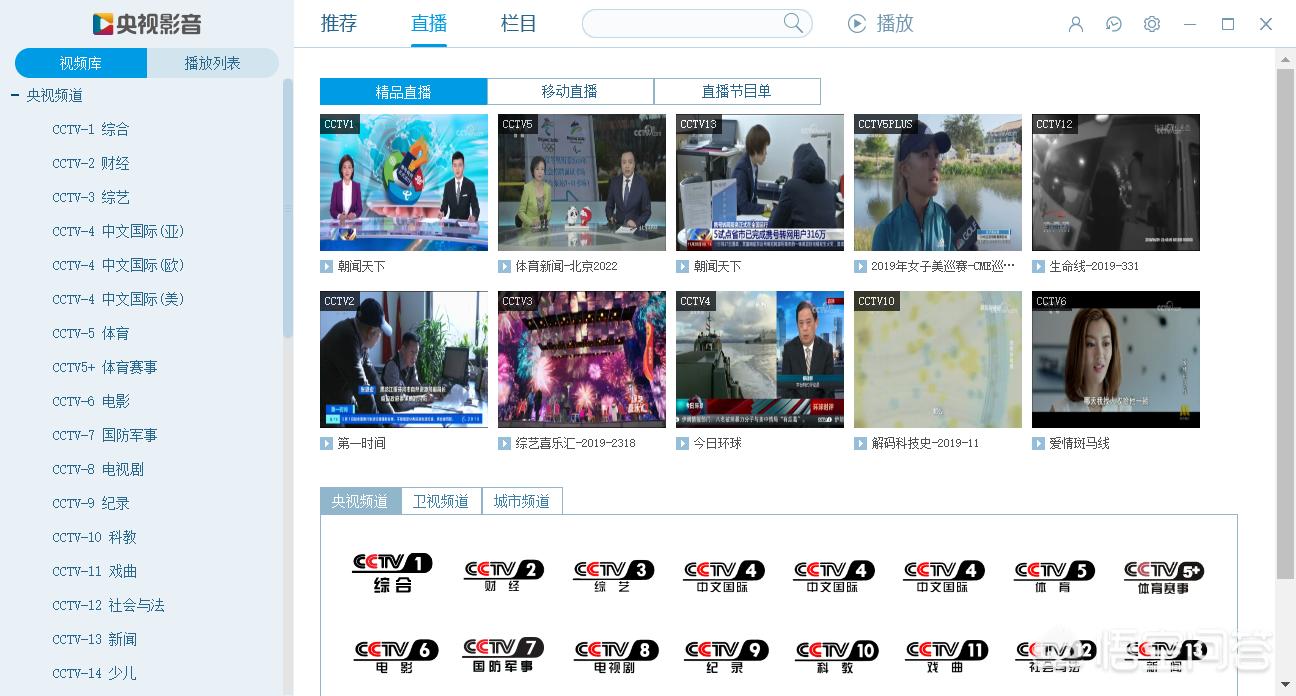
Task: Select the 央视频道 channel tab
Action: [x=360, y=501]
